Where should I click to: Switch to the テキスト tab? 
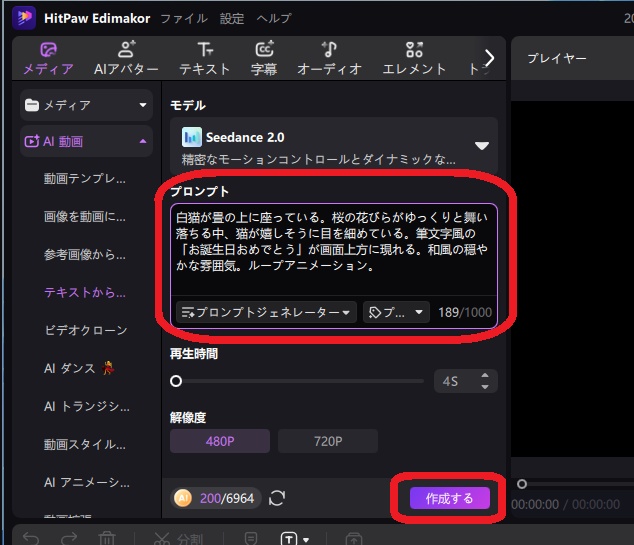click(x=205, y=59)
